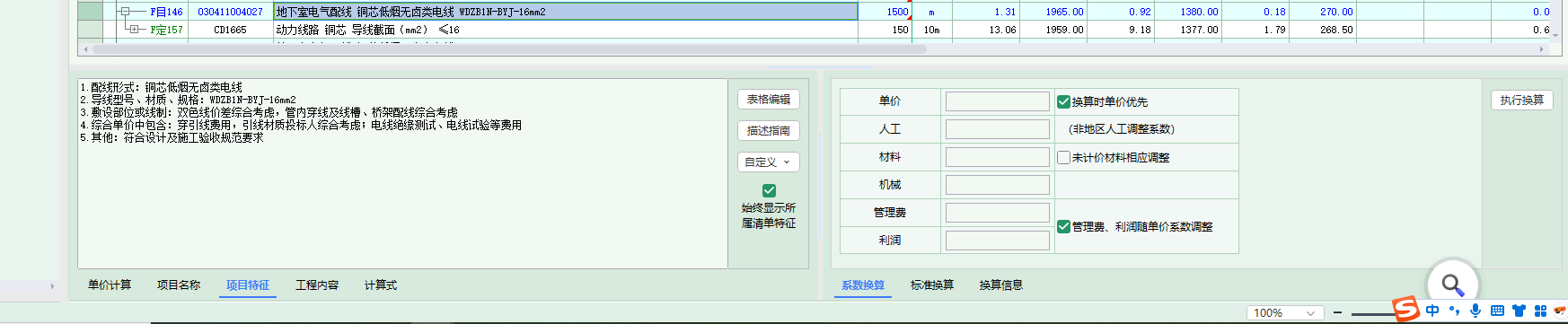Click quantity cell 150
This screenshot has height=324, width=1568.
(885, 30)
